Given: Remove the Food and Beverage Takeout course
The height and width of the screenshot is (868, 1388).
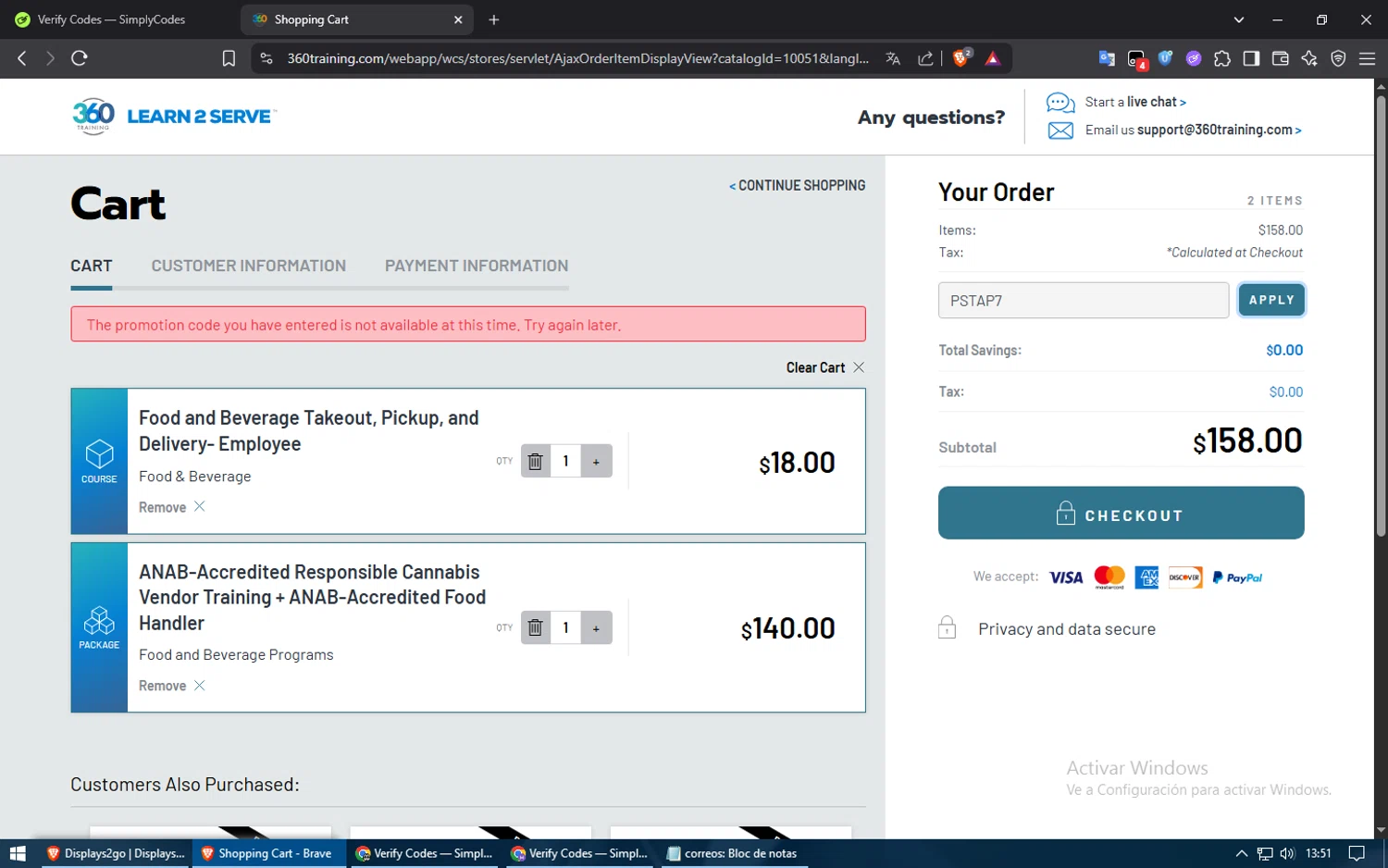Looking at the screenshot, I should click(x=172, y=507).
